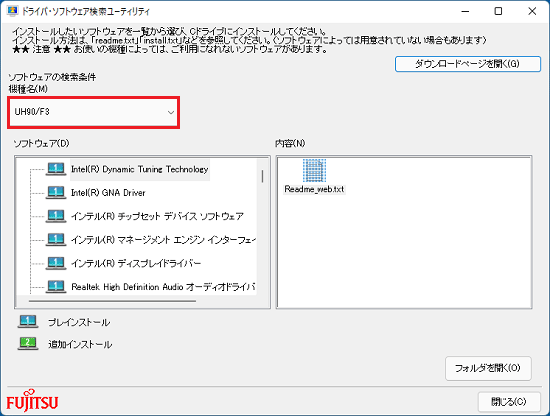Select Intel(R) Dynamic Tuning Technology entry
Image resolution: width=550 pixels, height=416 pixels.
click(x=140, y=169)
